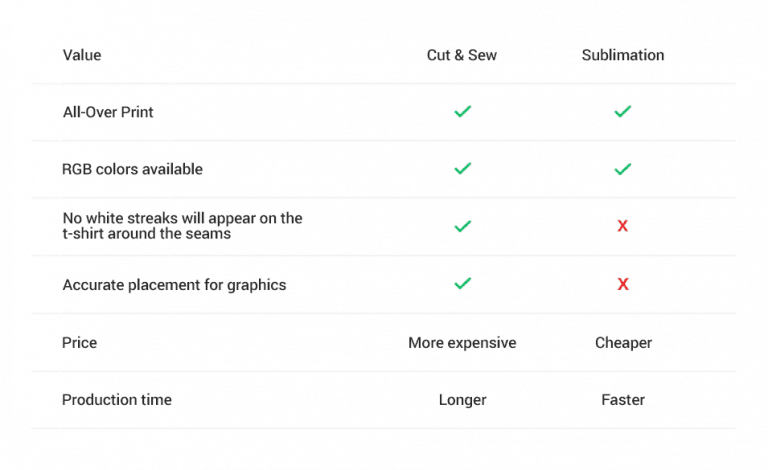Click the Cheaper price cell

click(x=622, y=342)
